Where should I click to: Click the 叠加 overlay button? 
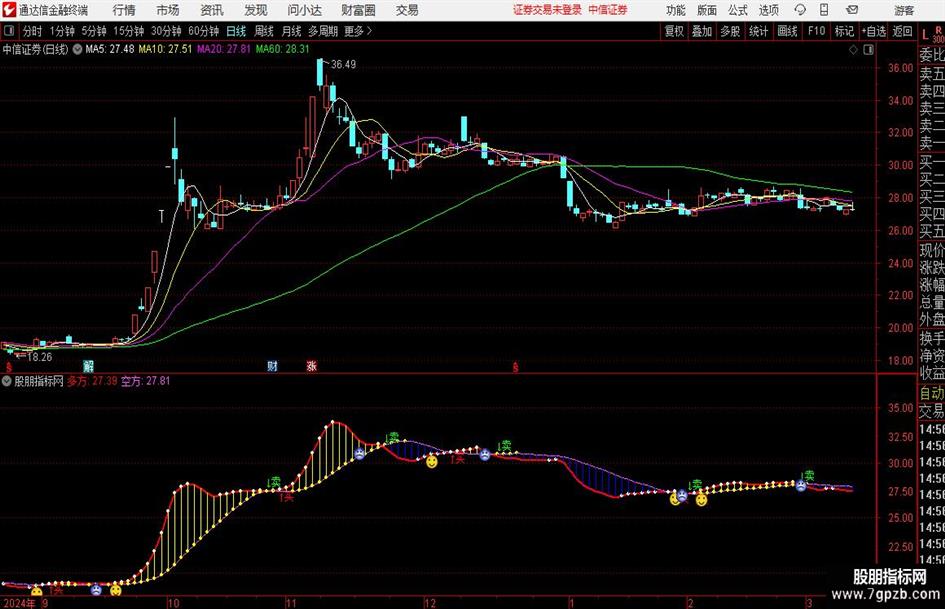(702, 31)
